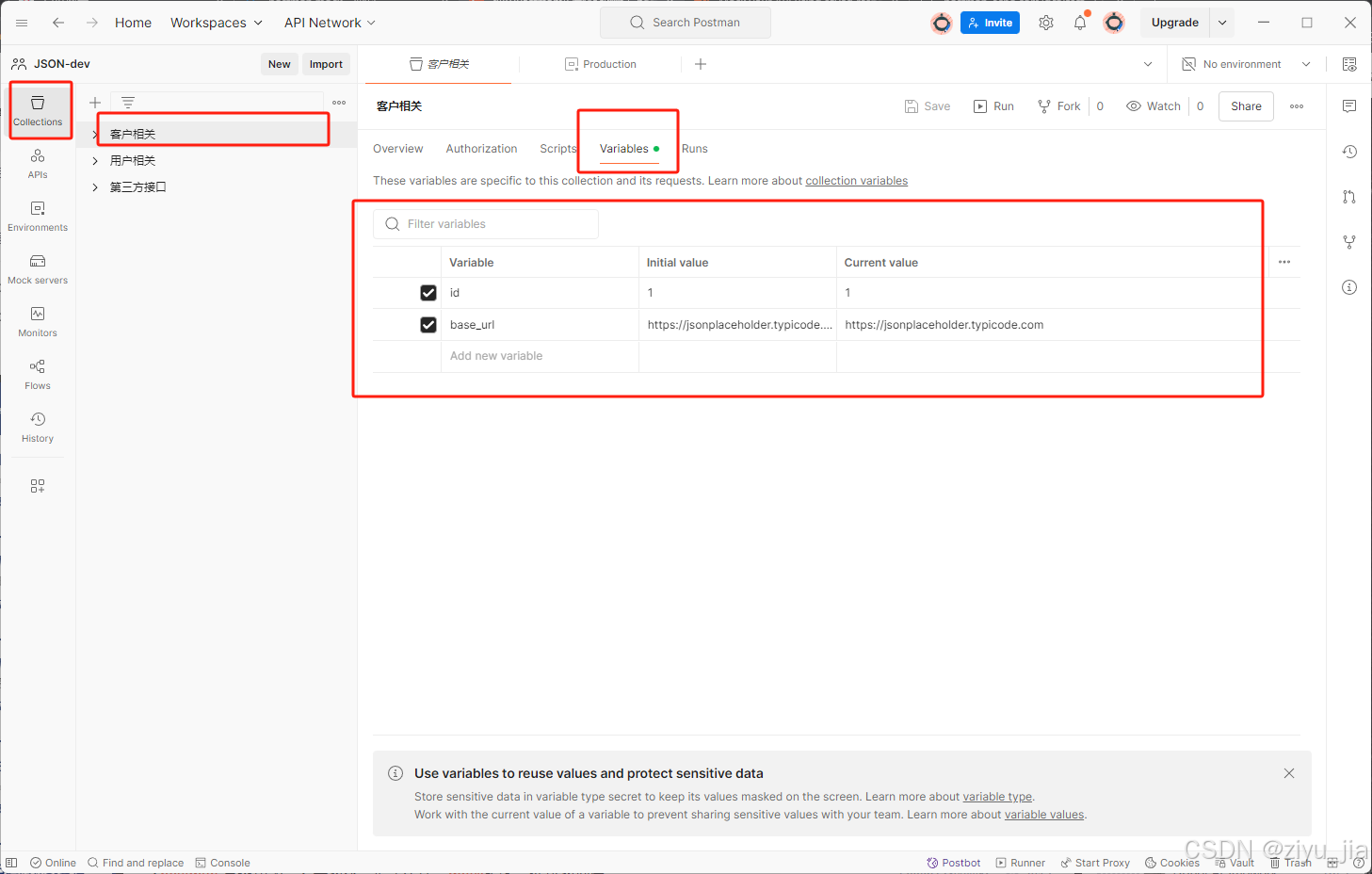Select the Production tab

[601, 64]
